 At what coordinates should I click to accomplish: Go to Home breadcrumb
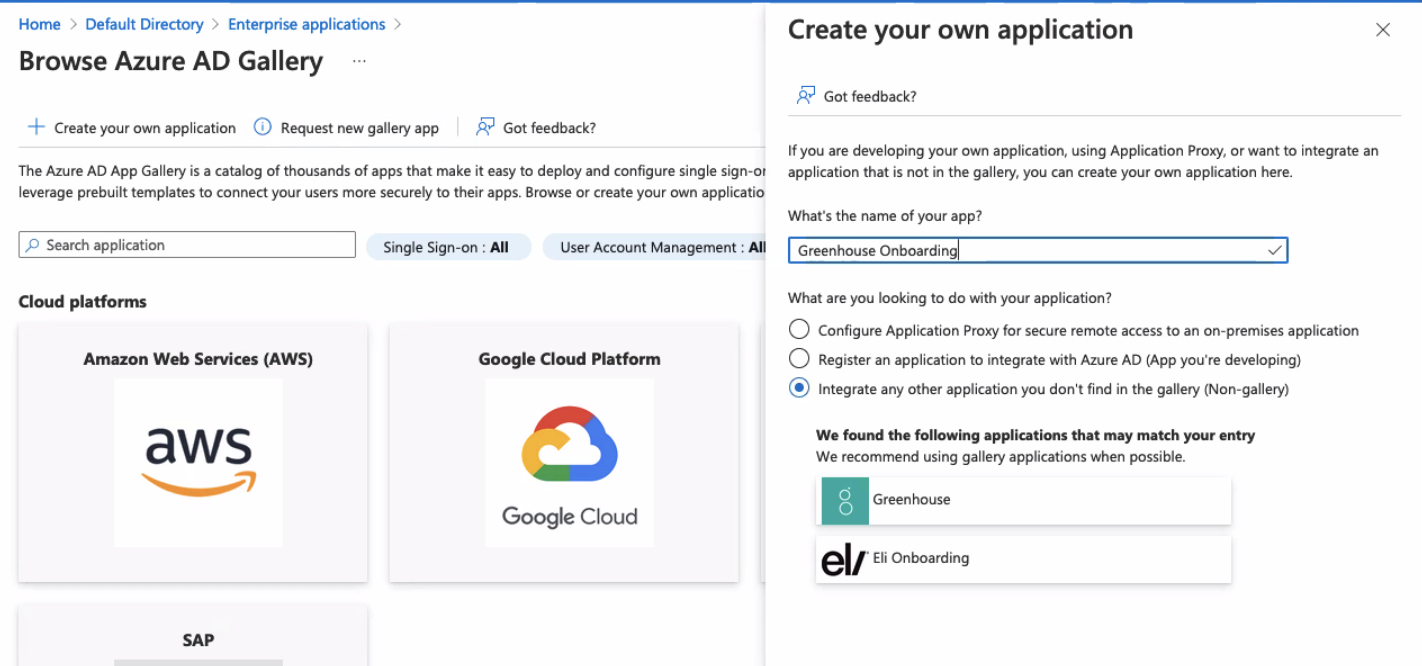coord(40,24)
